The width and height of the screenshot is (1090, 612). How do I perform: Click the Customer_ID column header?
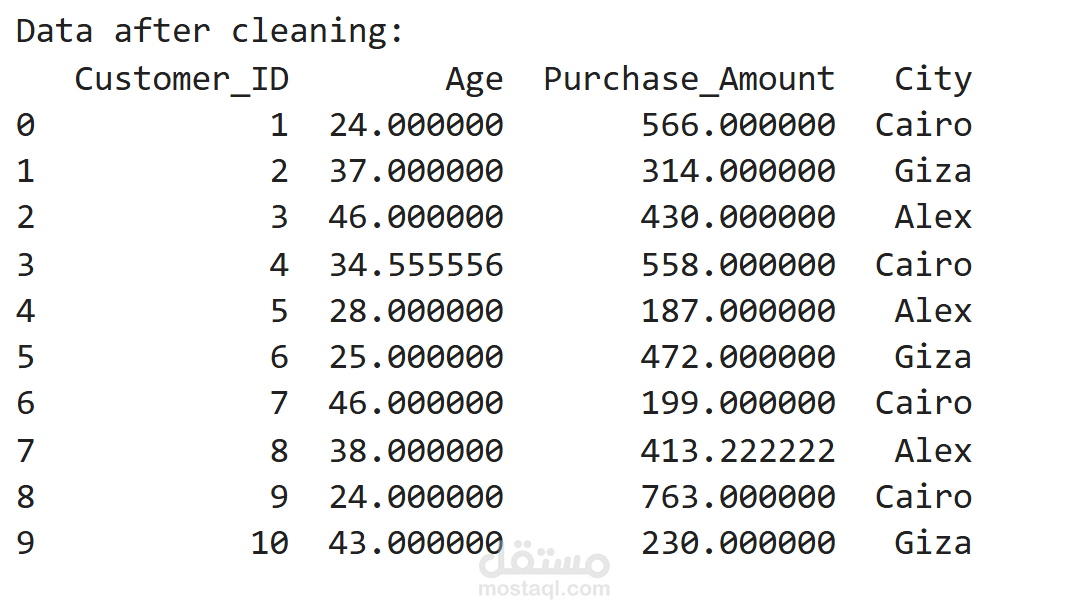181,79
